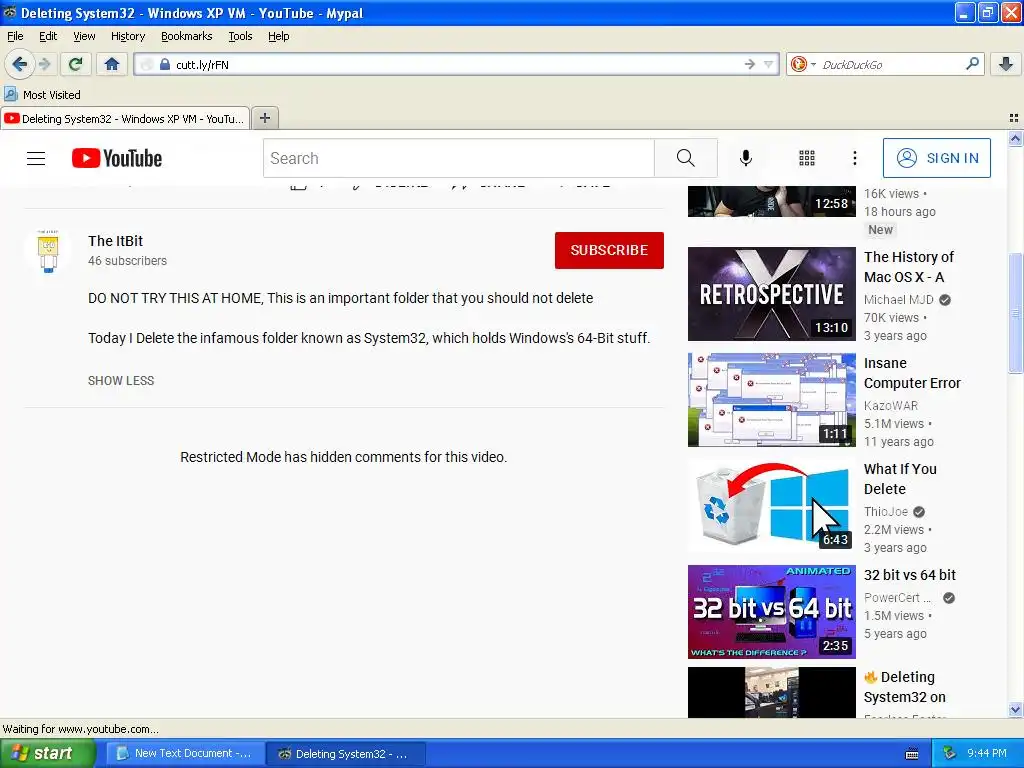
Task: Open the YouTube hamburger guide menu
Action: pos(36,158)
